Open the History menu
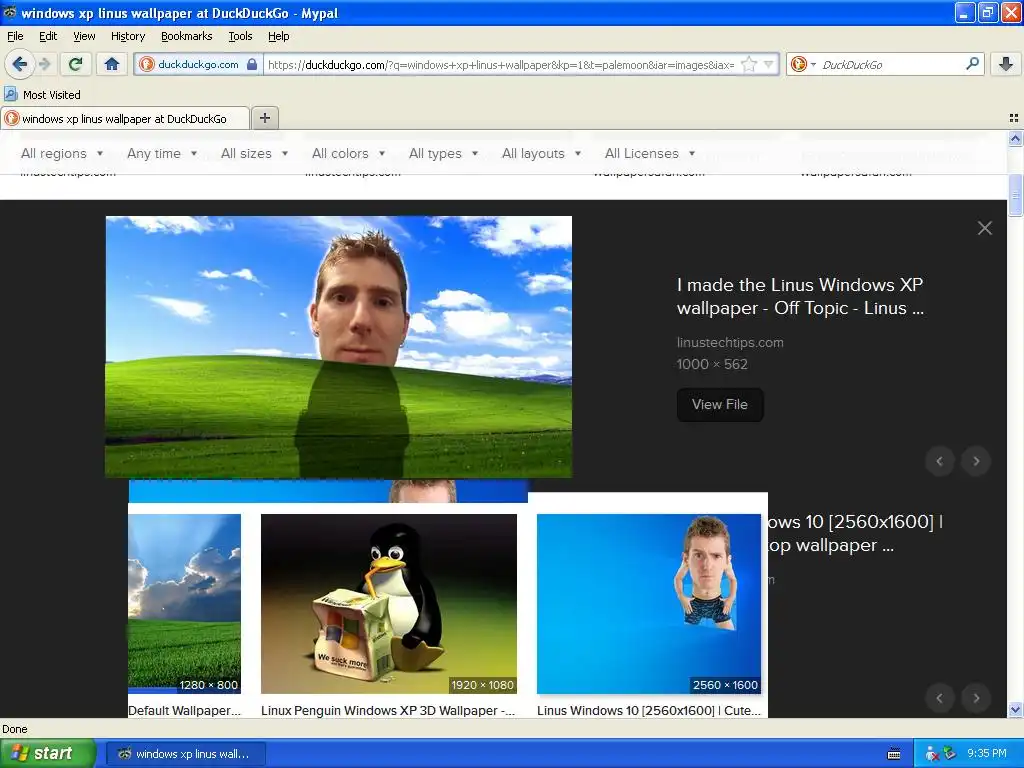The height and width of the screenshot is (768, 1024). [x=128, y=36]
